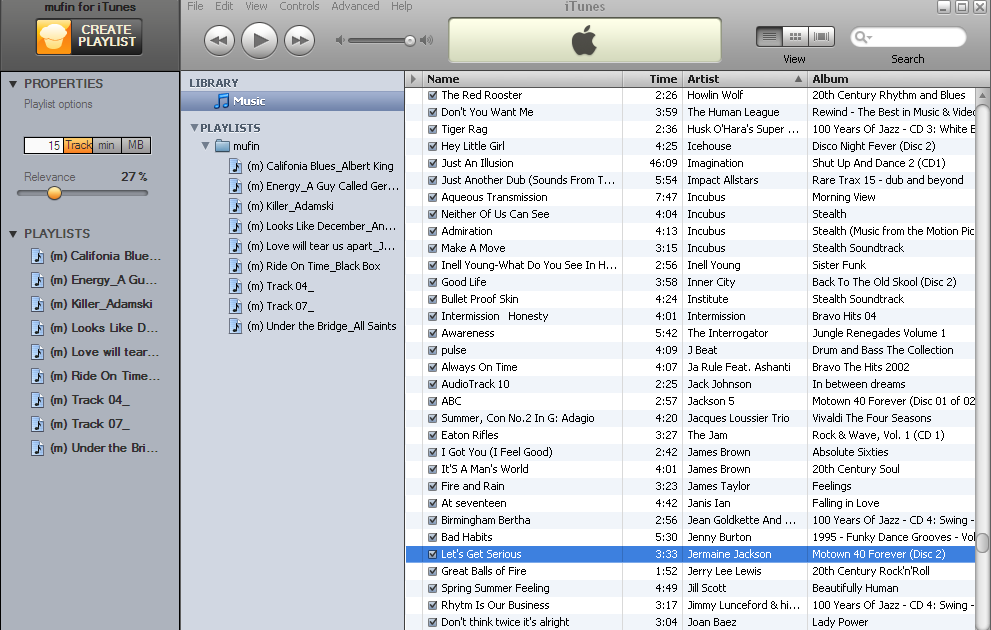Open Under the Bridge_All Saints sidebar playlist
Image resolution: width=991 pixels, height=630 pixels.
coord(313,326)
